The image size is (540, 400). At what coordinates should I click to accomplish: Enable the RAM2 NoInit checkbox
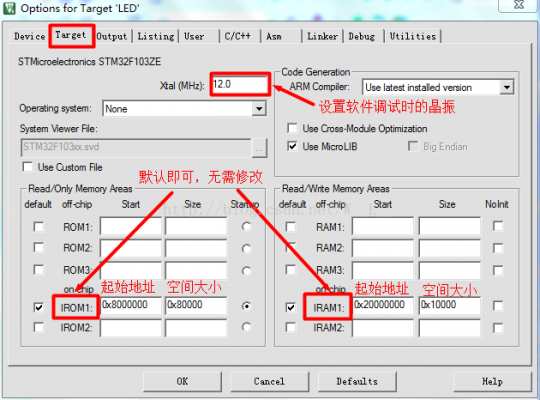click(498, 248)
